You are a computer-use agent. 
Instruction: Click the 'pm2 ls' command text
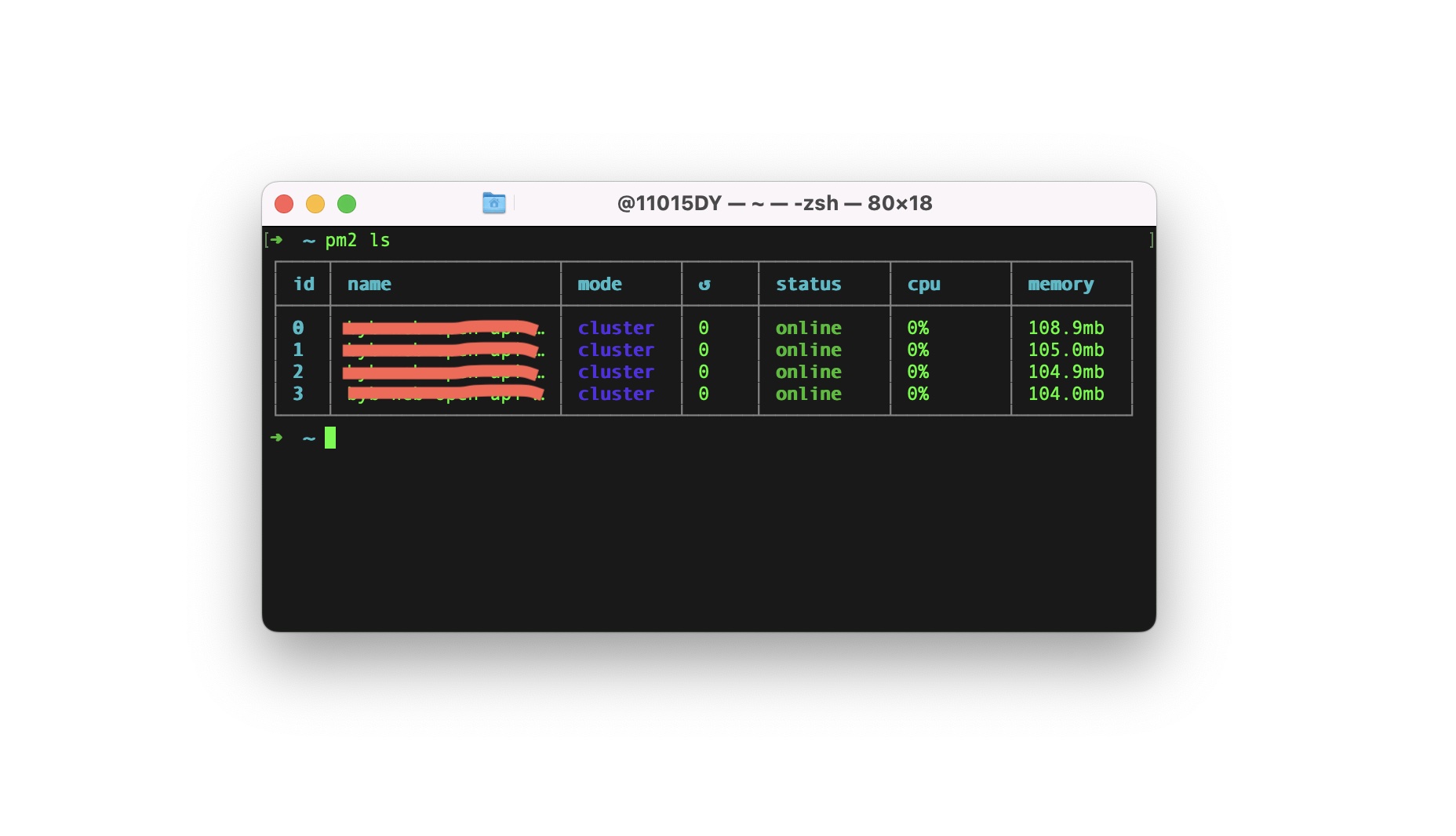tap(358, 240)
